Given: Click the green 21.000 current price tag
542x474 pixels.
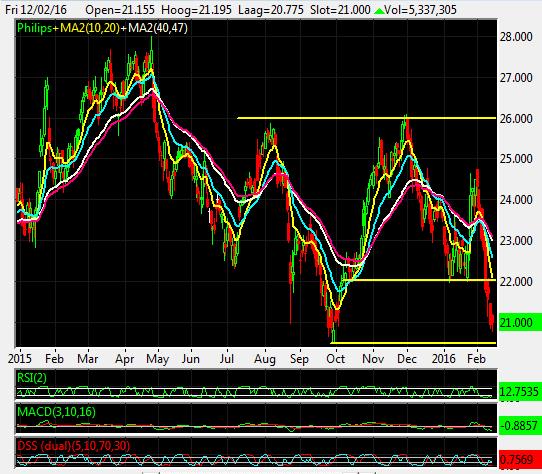Looking at the screenshot, I should [x=520, y=322].
